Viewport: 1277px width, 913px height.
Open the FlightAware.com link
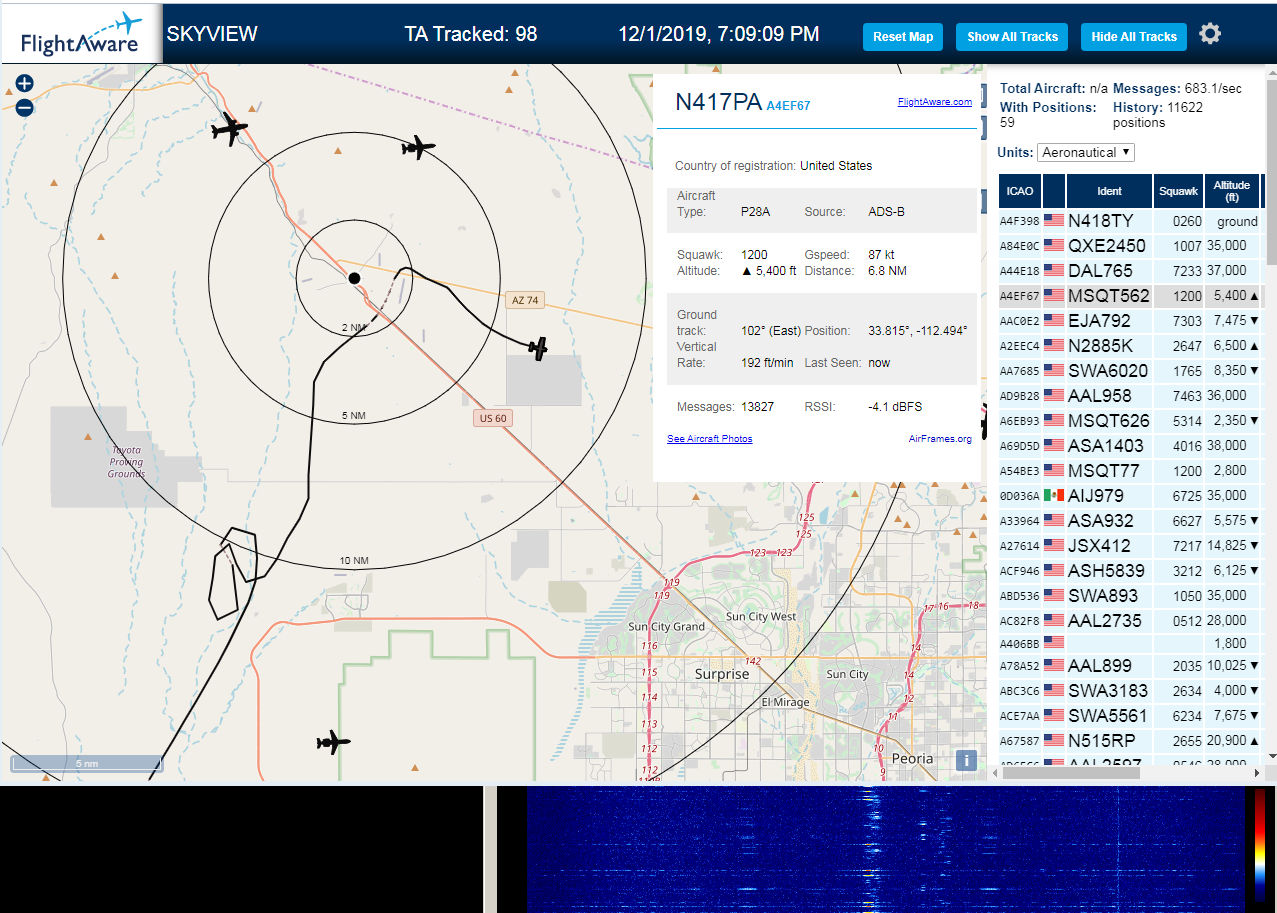[x=935, y=102]
